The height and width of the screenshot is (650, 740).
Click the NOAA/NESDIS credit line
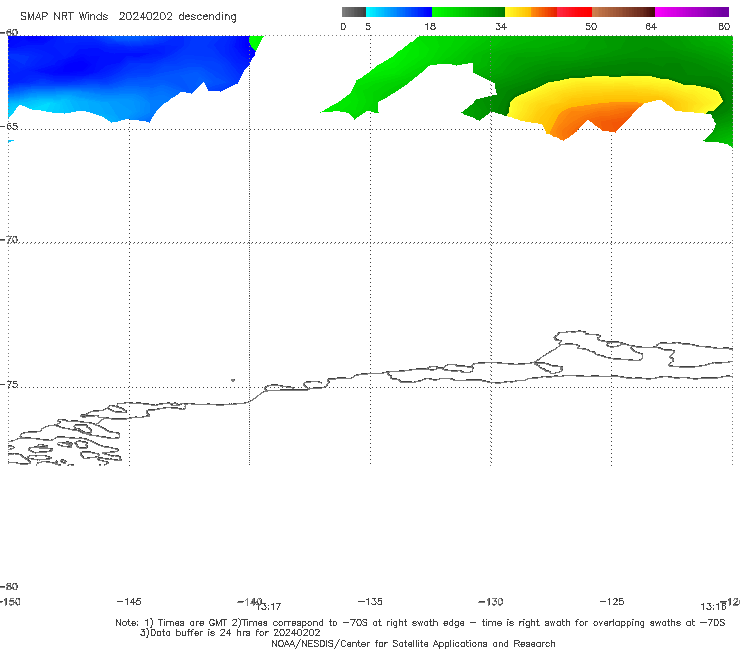413,643
